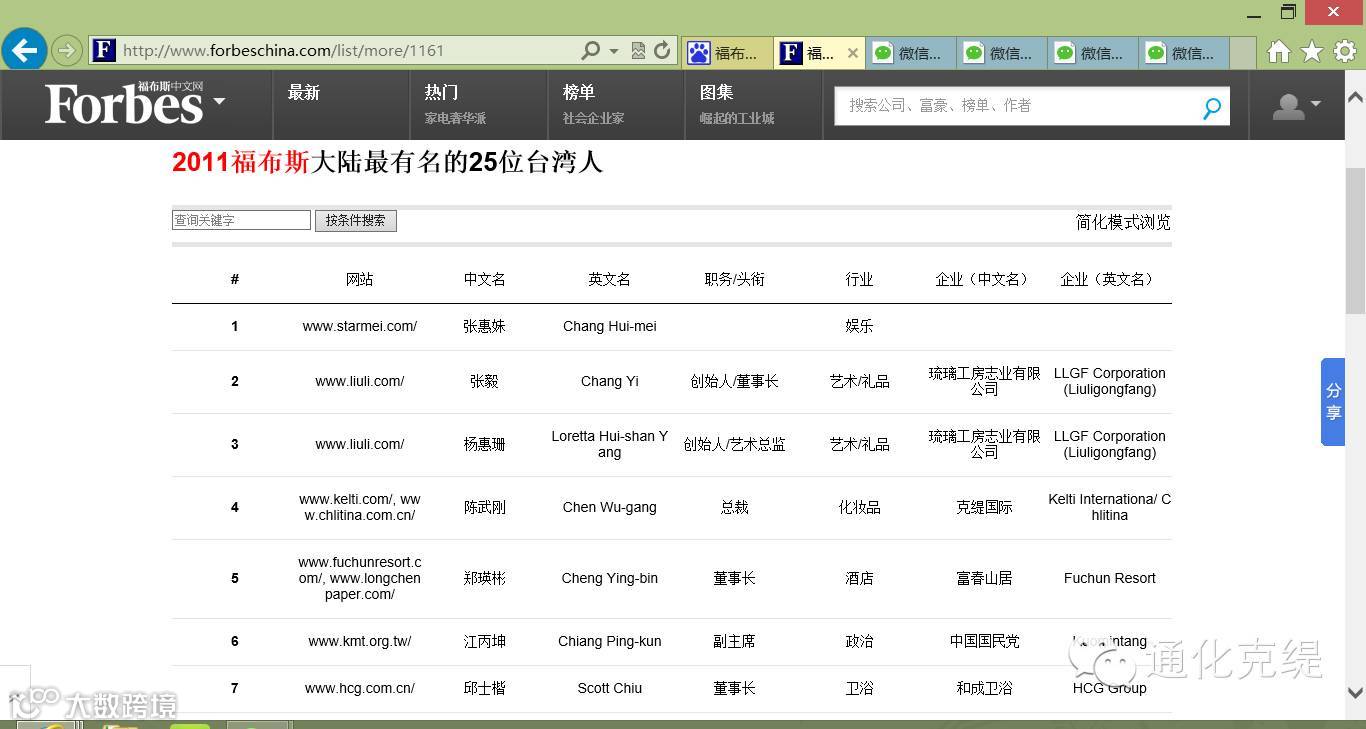This screenshot has height=729, width=1366.
Task: Click the name 张惠妹 in row 1
Action: click(485, 326)
